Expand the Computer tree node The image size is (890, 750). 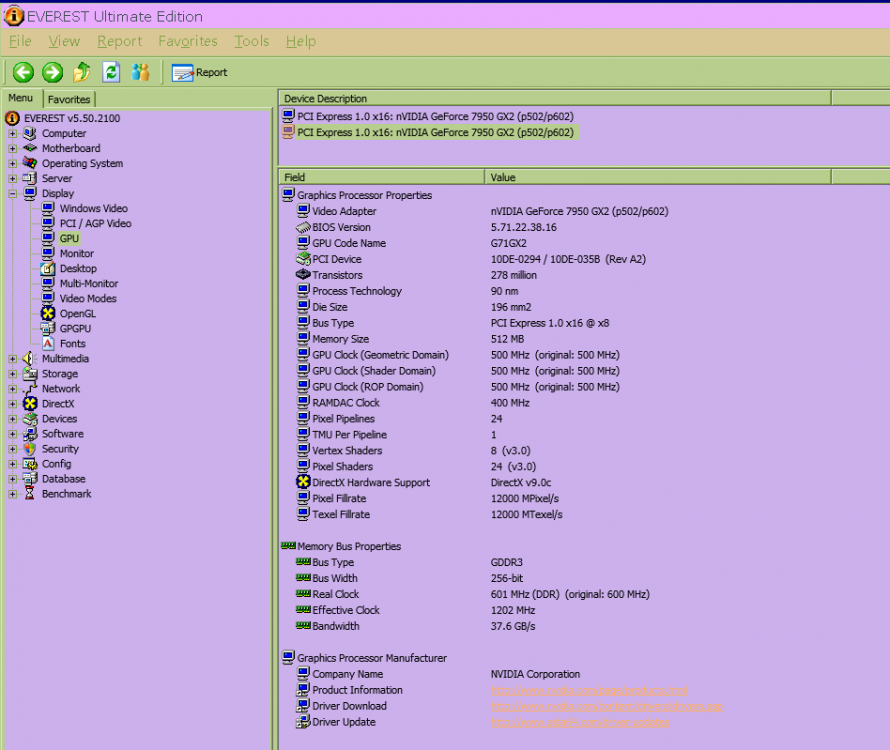coord(13,134)
